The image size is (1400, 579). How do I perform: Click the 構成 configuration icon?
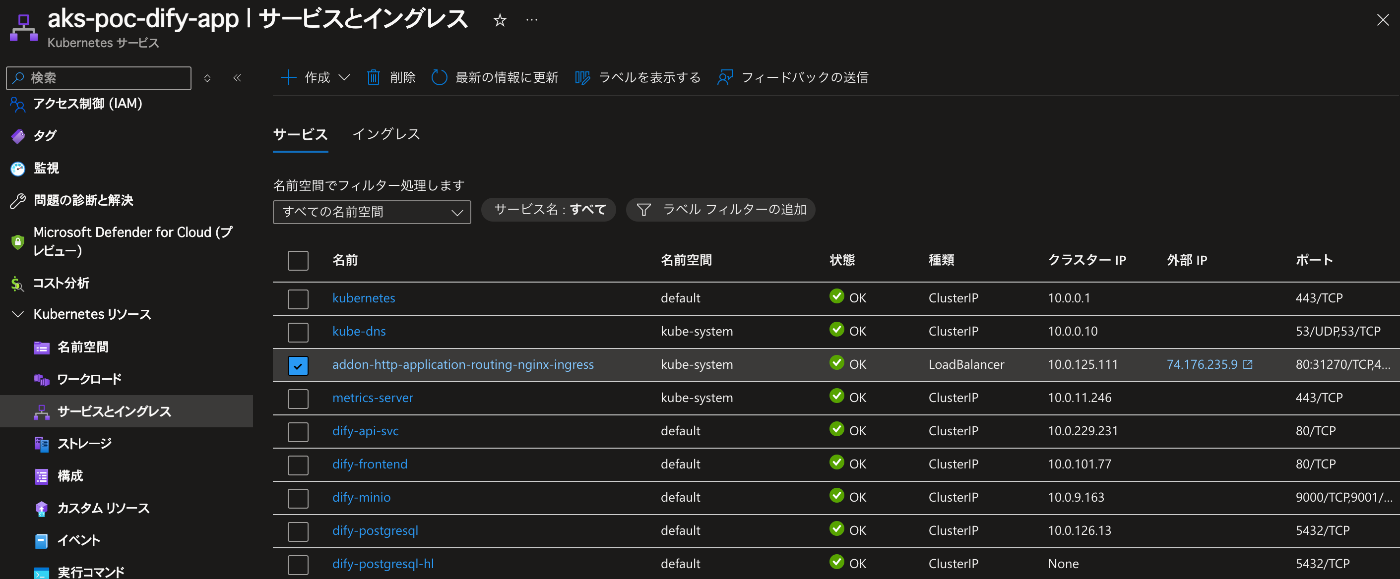(x=41, y=476)
